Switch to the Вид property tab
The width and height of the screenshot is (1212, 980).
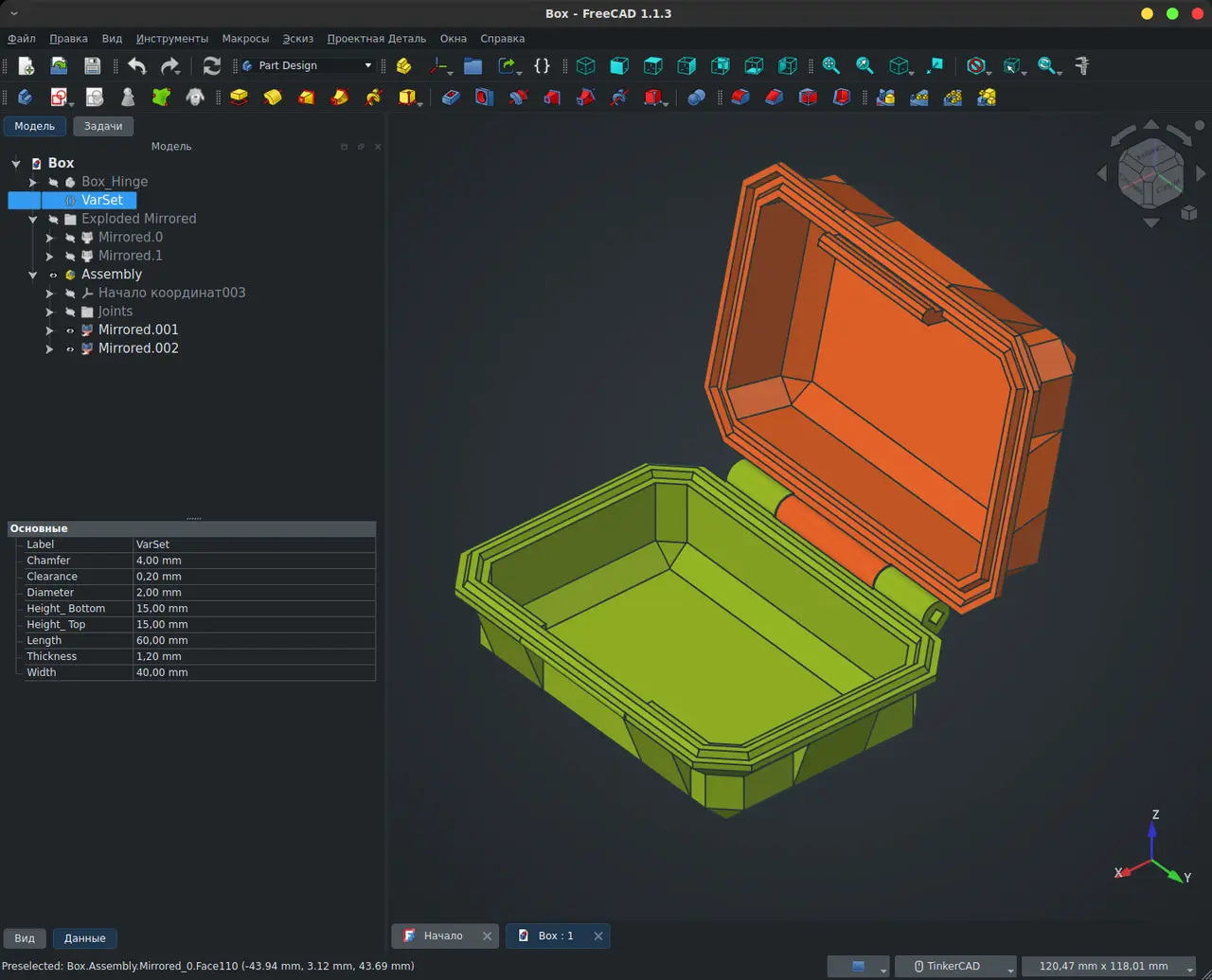pyautogui.click(x=25, y=938)
